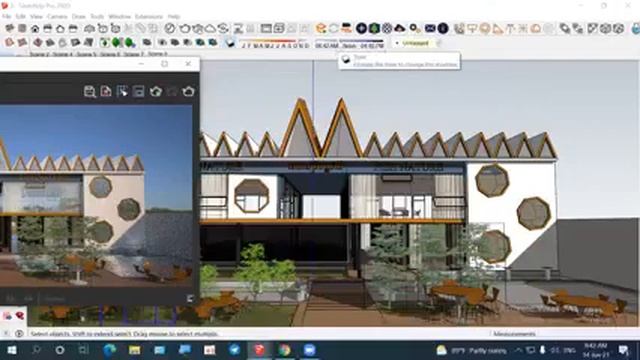Open Google Chrome from taskbar
The height and width of the screenshot is (360, 640).
pos(284,350)
